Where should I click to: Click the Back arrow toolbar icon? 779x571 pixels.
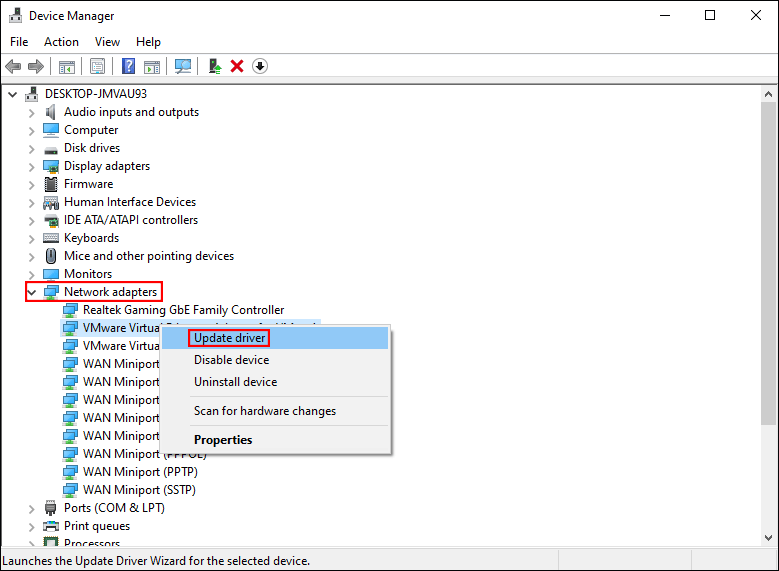13,66
